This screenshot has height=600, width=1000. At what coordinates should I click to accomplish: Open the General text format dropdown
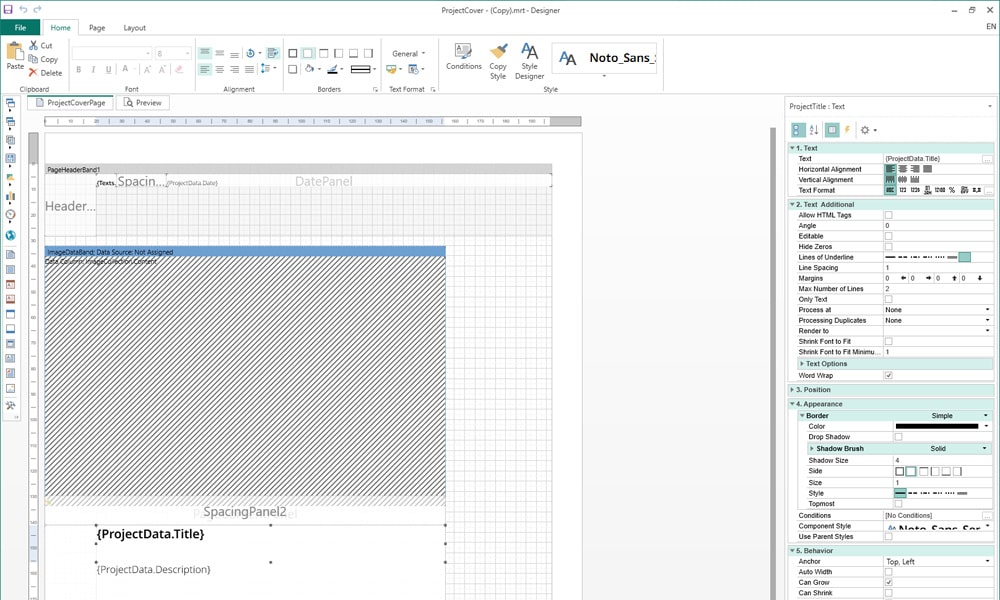coord(408,53)
